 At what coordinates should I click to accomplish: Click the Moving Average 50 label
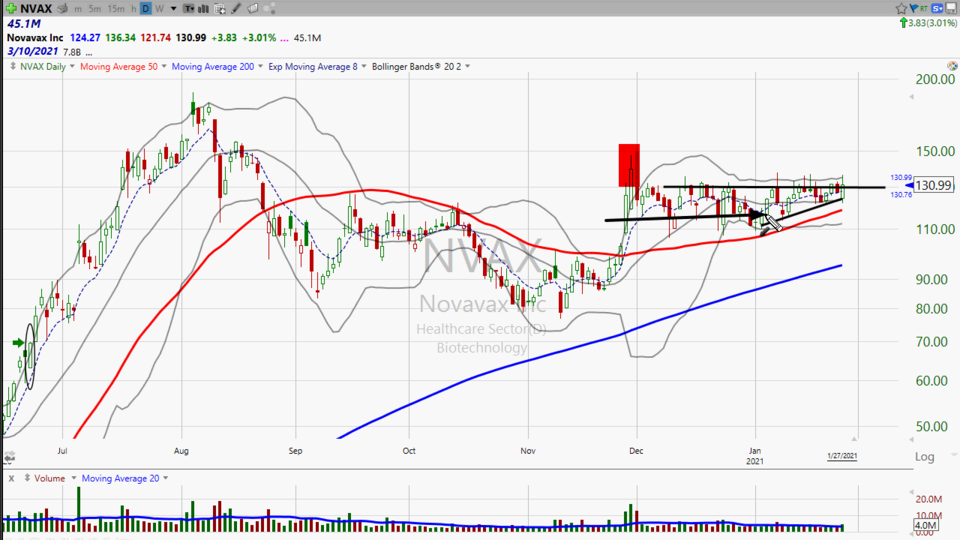click(x=118, y=66)
